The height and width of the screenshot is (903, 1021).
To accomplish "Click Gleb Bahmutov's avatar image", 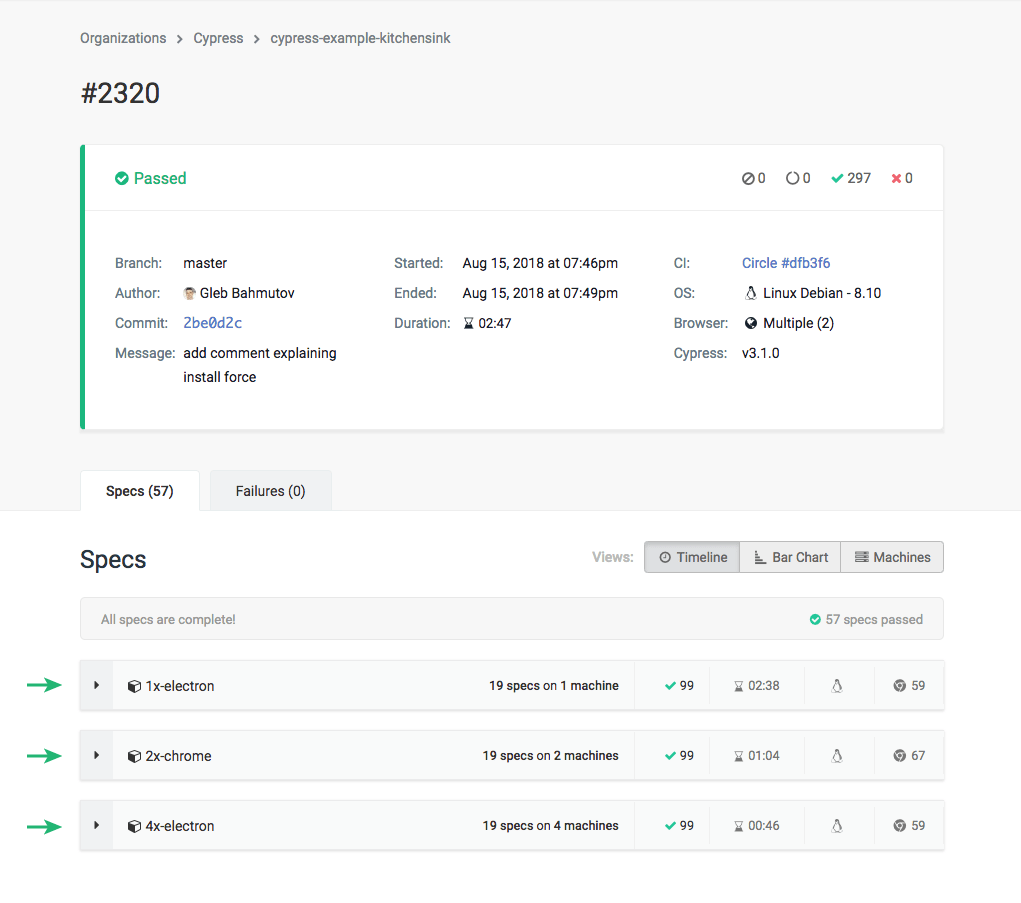I will [x=189, y=292].
